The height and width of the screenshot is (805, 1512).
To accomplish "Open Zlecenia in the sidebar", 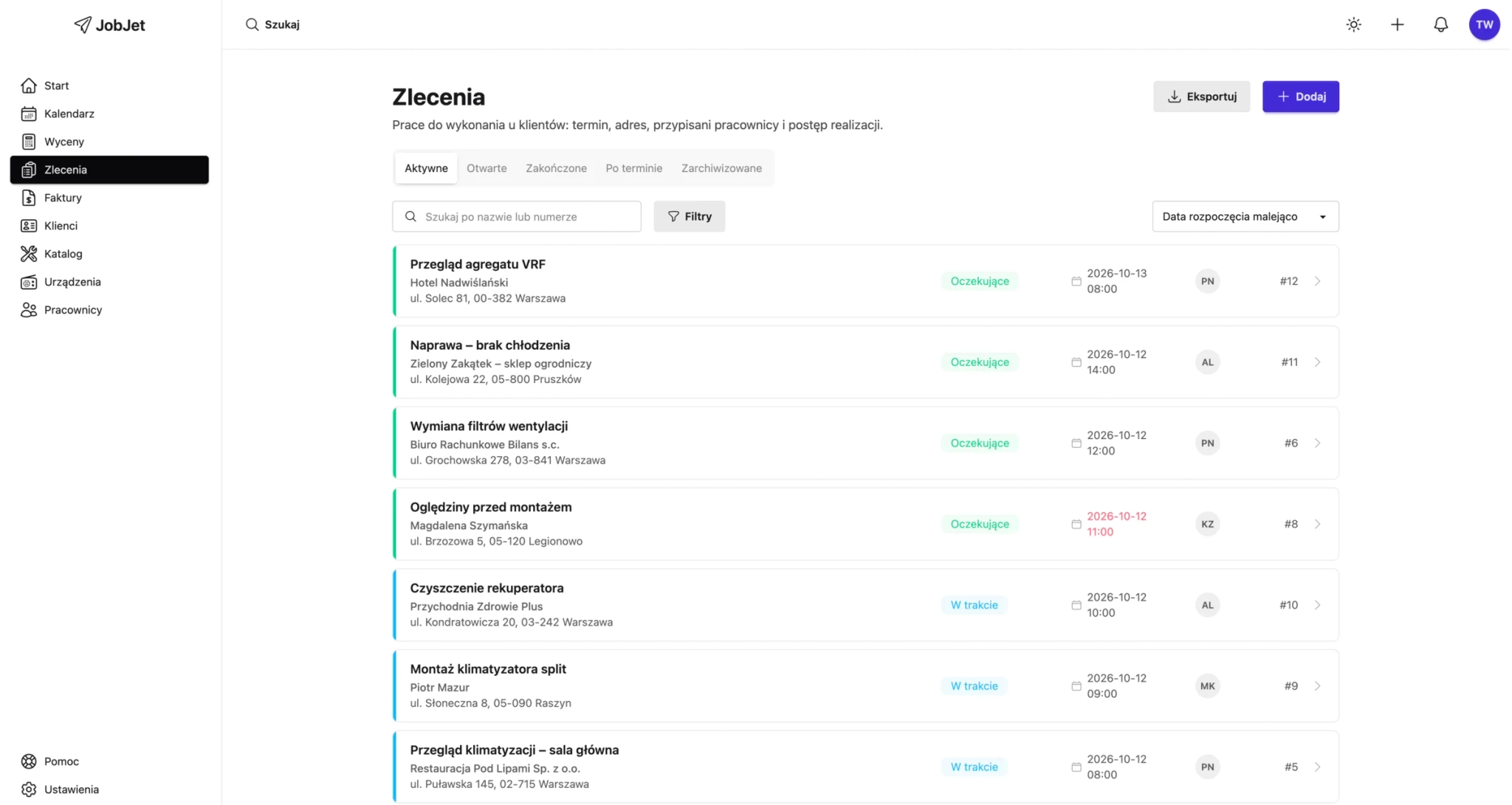I will (109, 170).
